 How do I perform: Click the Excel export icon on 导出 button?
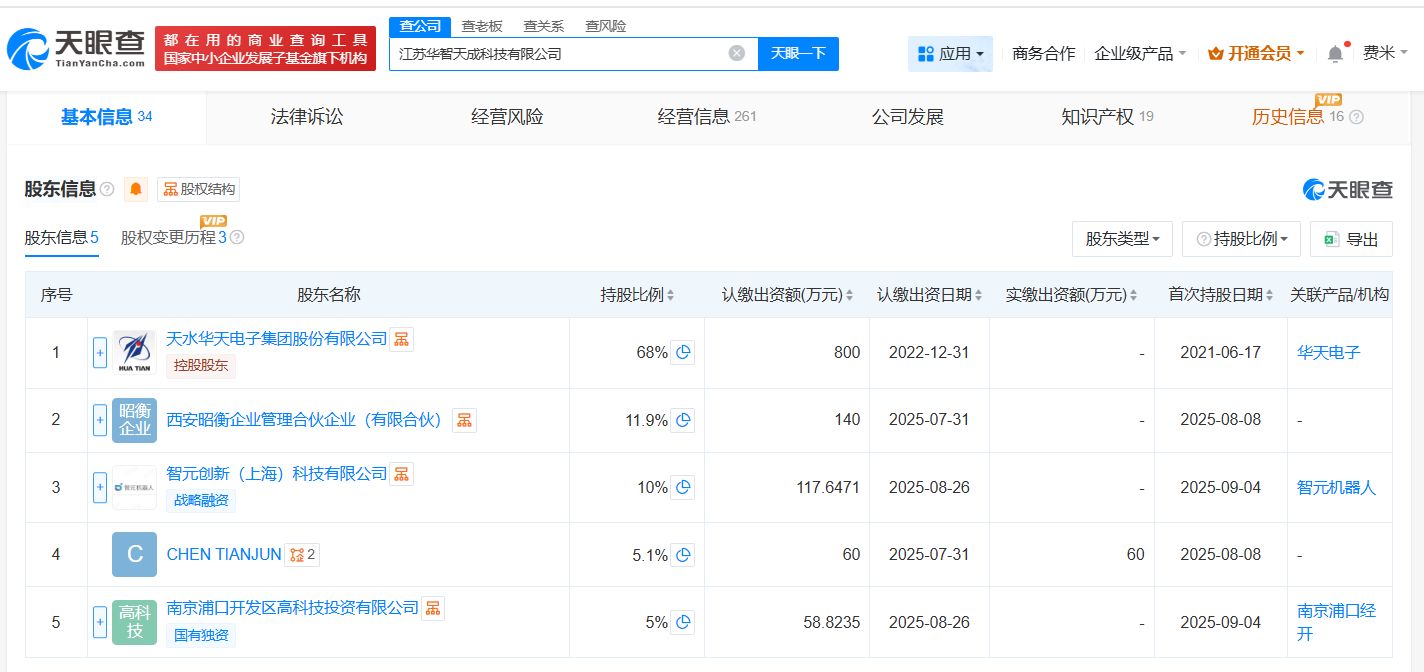click(x=1331, y=238)
